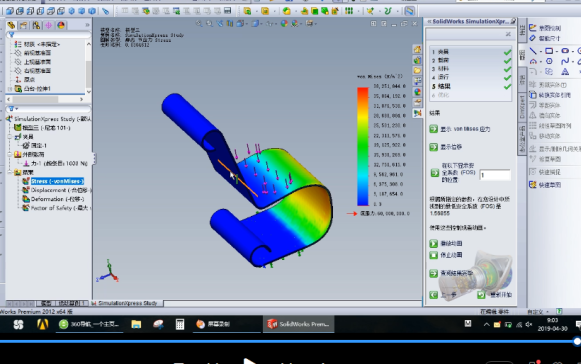Click the von Mises color legend bar

[x=363, y=146]
